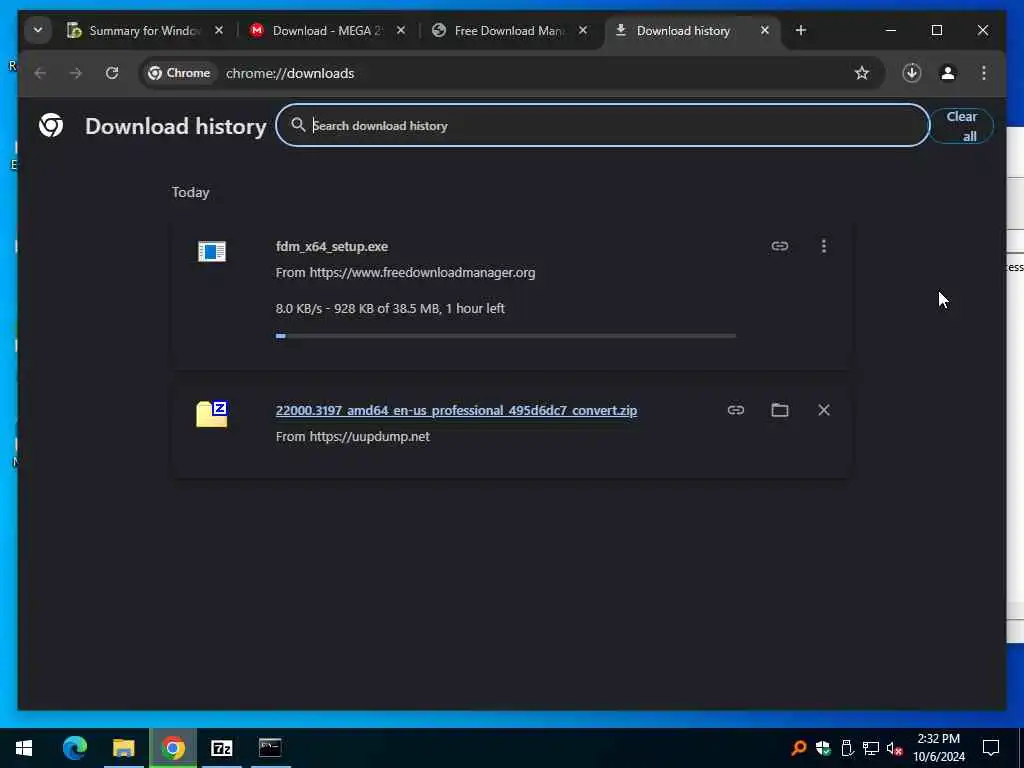This screenshot has height=768, width=1024.
Task: Click the Chrome site info chip
Action: click(179, 73)
